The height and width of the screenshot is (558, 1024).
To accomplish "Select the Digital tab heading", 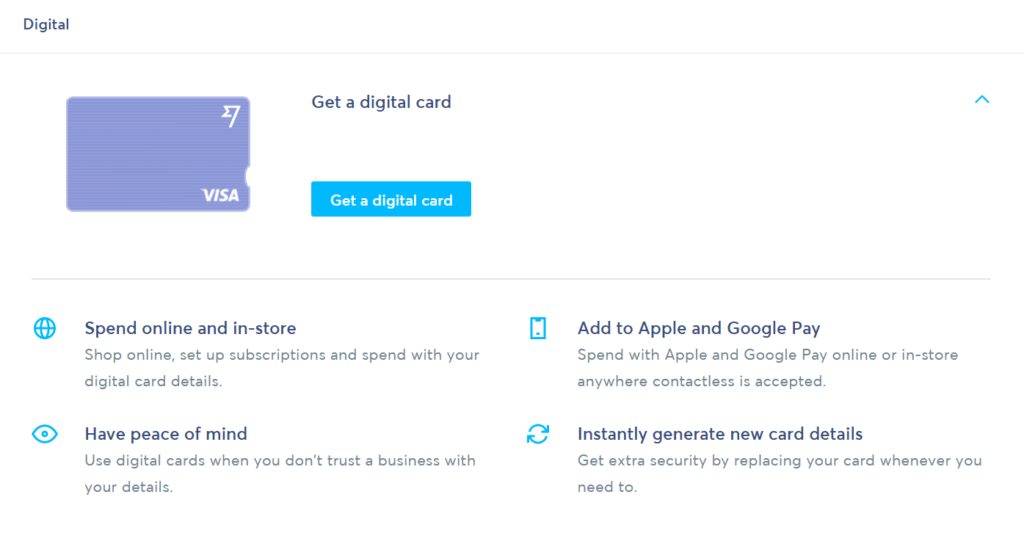I will [46, 24].
